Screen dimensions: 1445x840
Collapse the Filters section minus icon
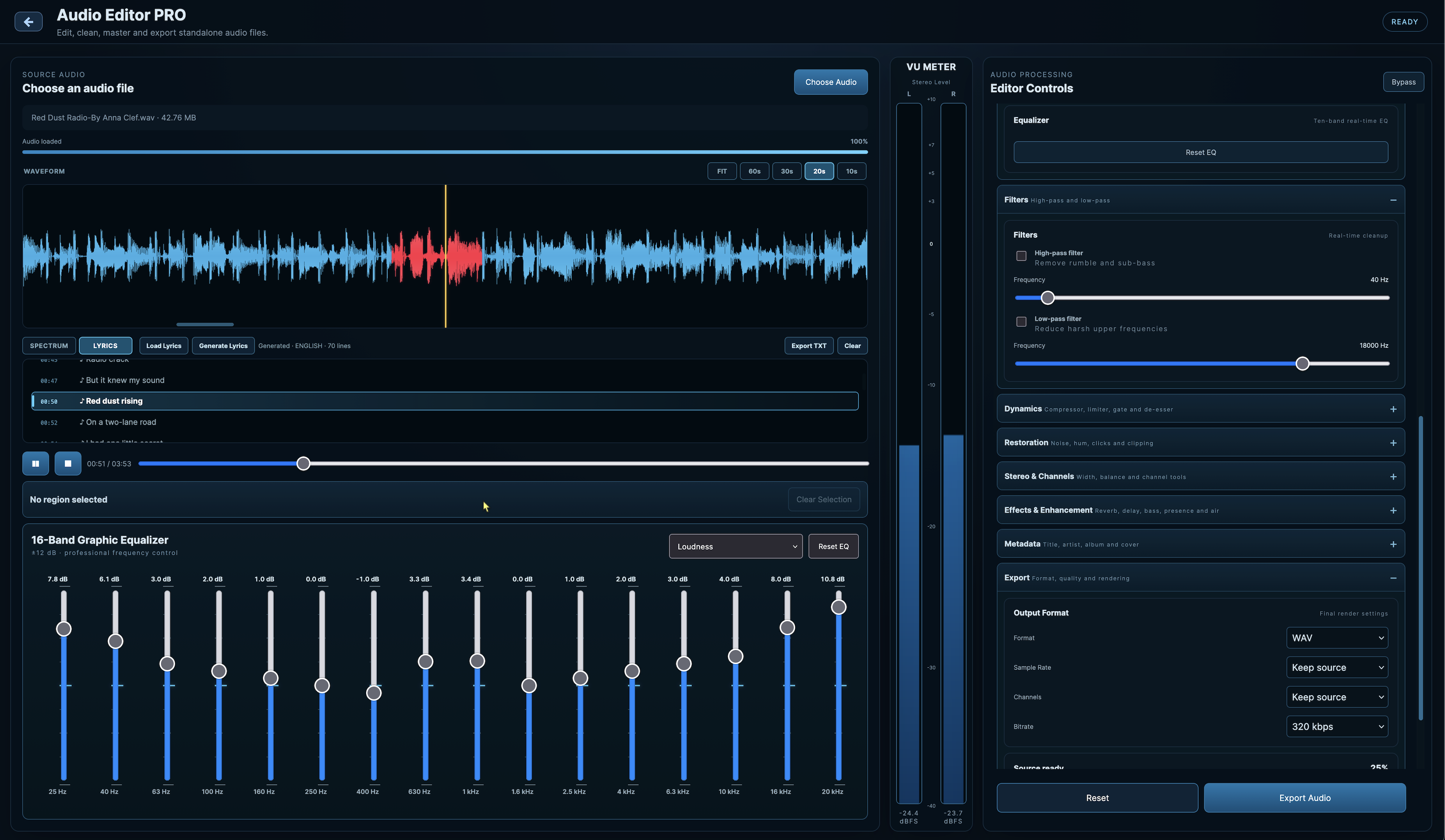click(1393, 200)
